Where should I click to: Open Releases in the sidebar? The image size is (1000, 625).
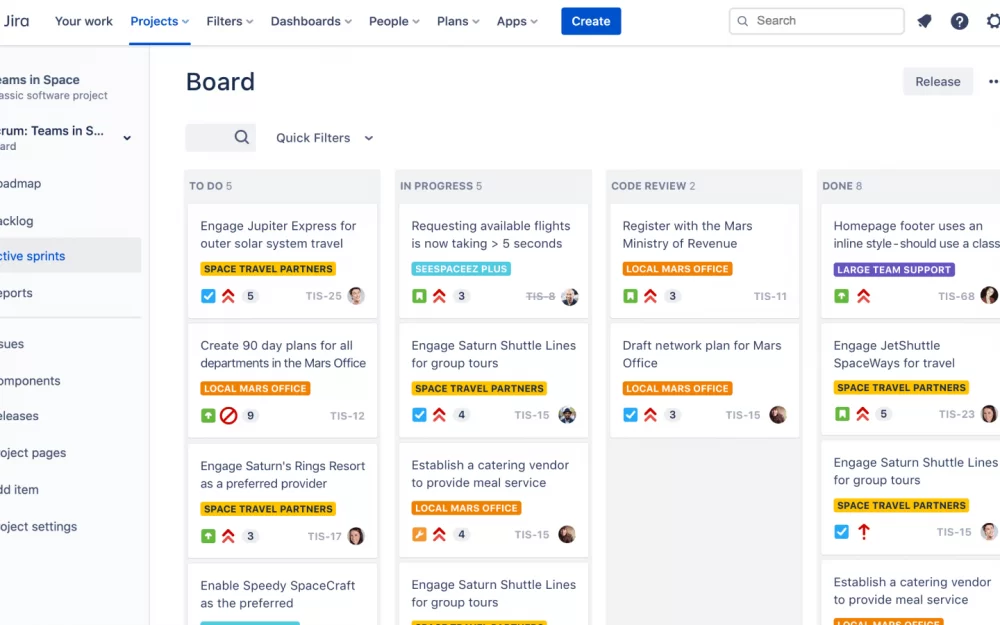click(19, 416)
